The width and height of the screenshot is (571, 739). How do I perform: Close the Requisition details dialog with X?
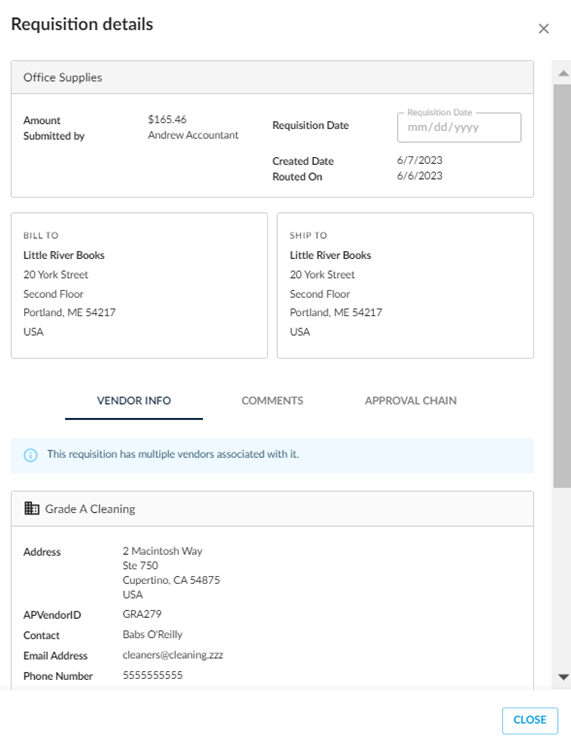(544, 29)
